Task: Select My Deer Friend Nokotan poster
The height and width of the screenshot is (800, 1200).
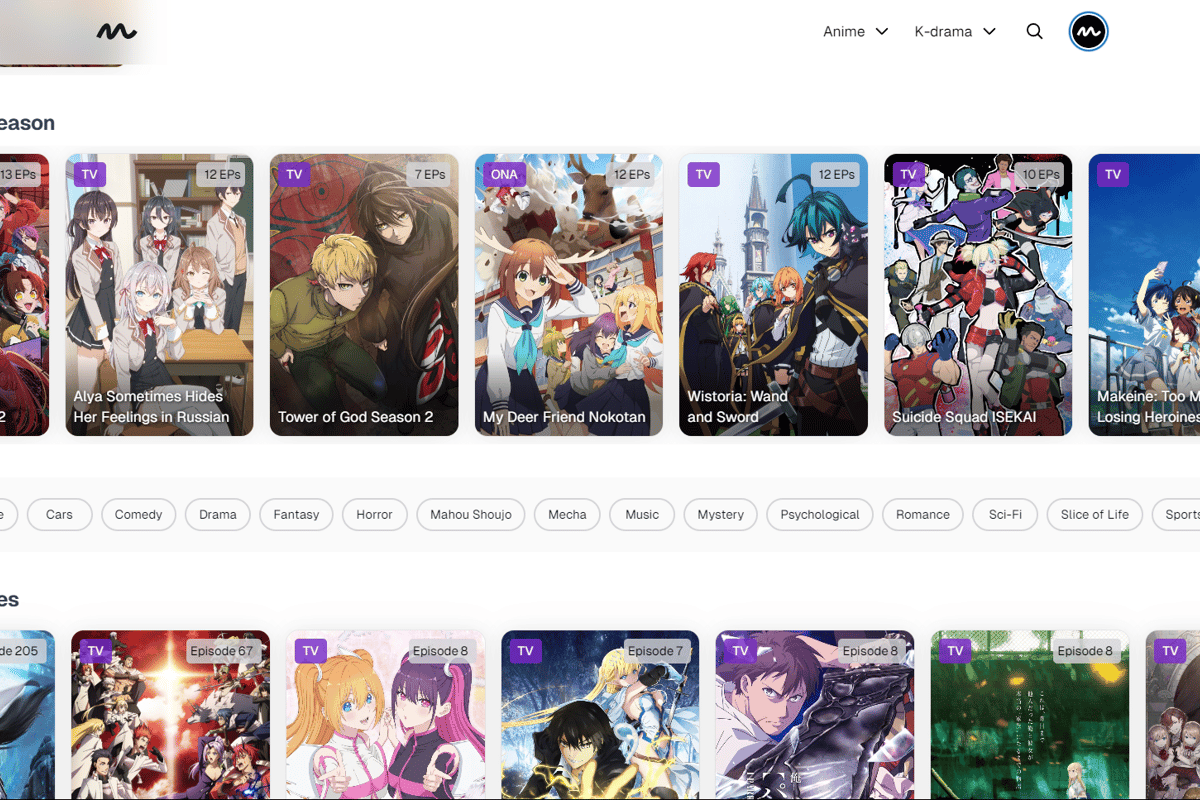Action: coord(568,295)
